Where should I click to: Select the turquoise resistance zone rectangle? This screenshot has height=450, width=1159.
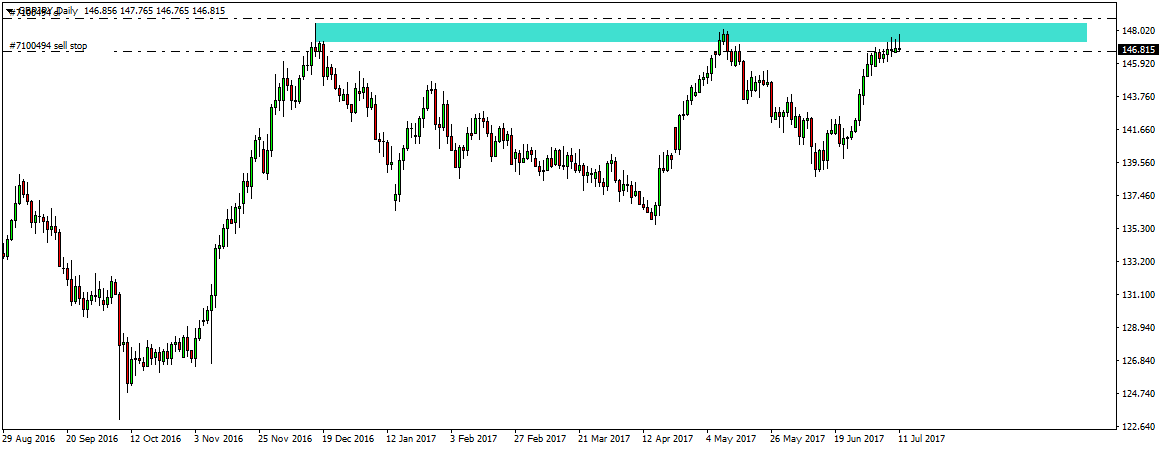click(701, 33)
